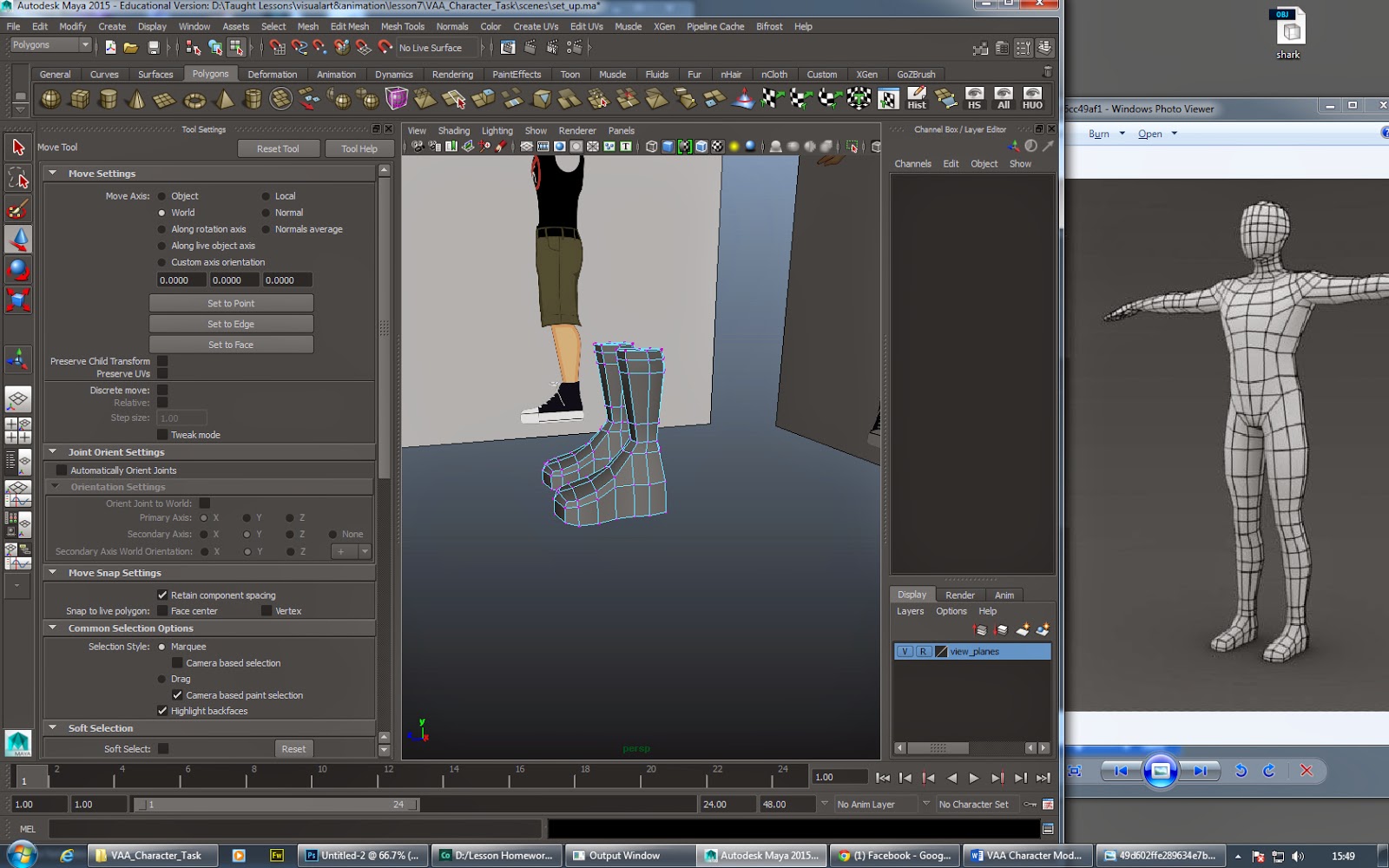Image resolution: width=1389 pixels, height=868 pixels.
Task: Select Local move axis radio button
Action: pos(266,196)
